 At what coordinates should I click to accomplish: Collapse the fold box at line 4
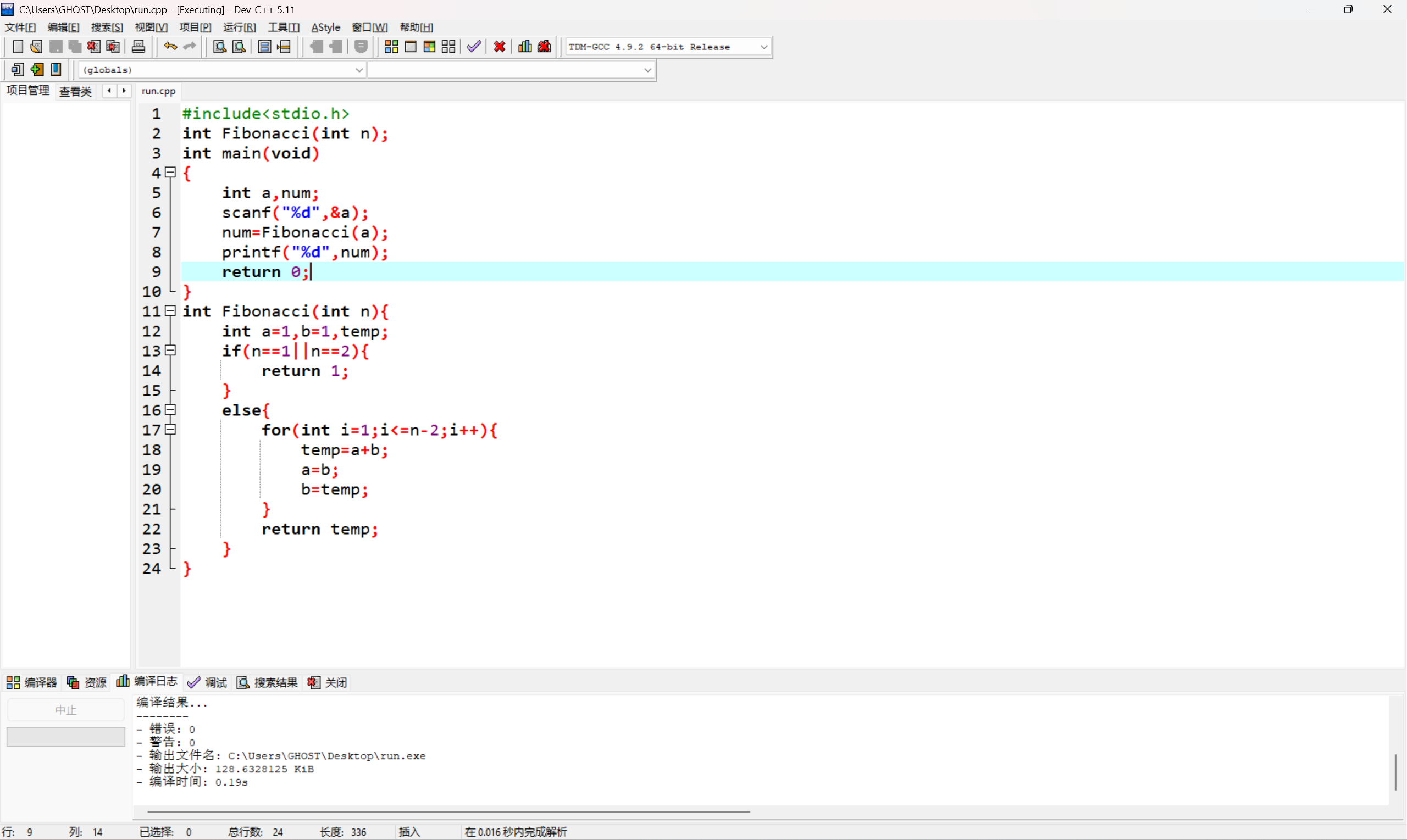(x=170, y=172)
